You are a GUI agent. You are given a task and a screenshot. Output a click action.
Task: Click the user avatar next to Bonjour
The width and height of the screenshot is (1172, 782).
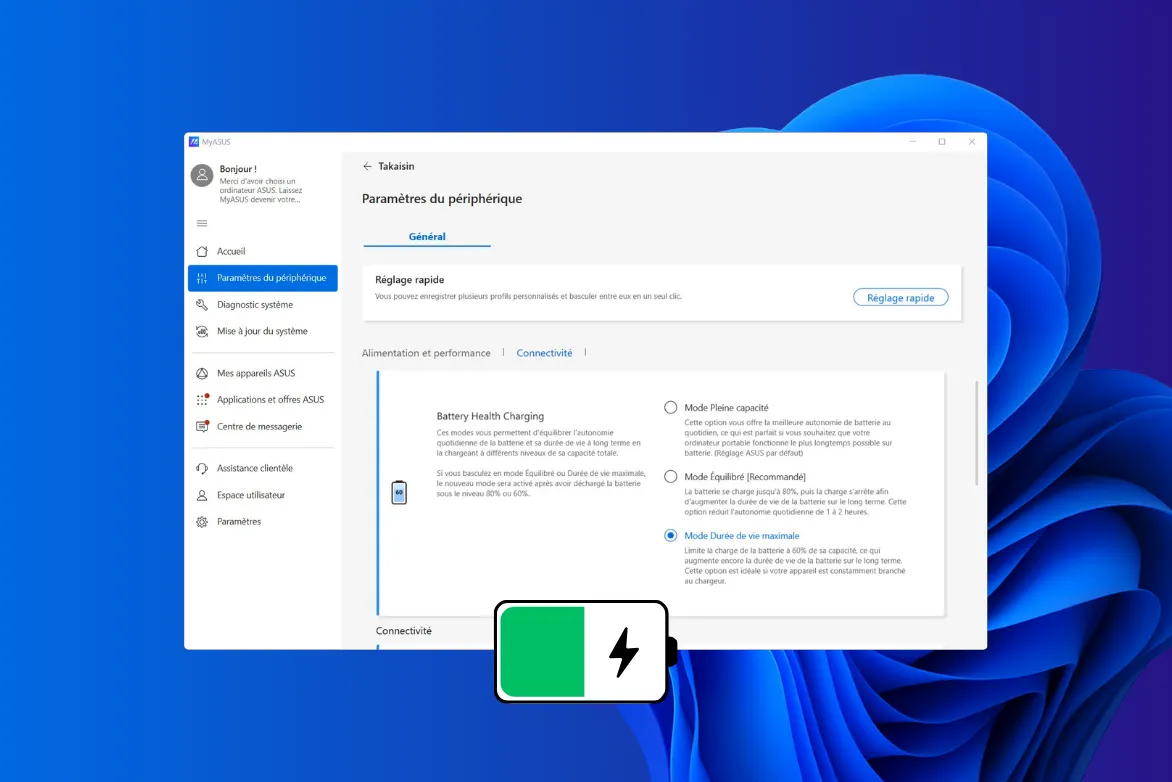pyautogui.click(x=202, y=176)
